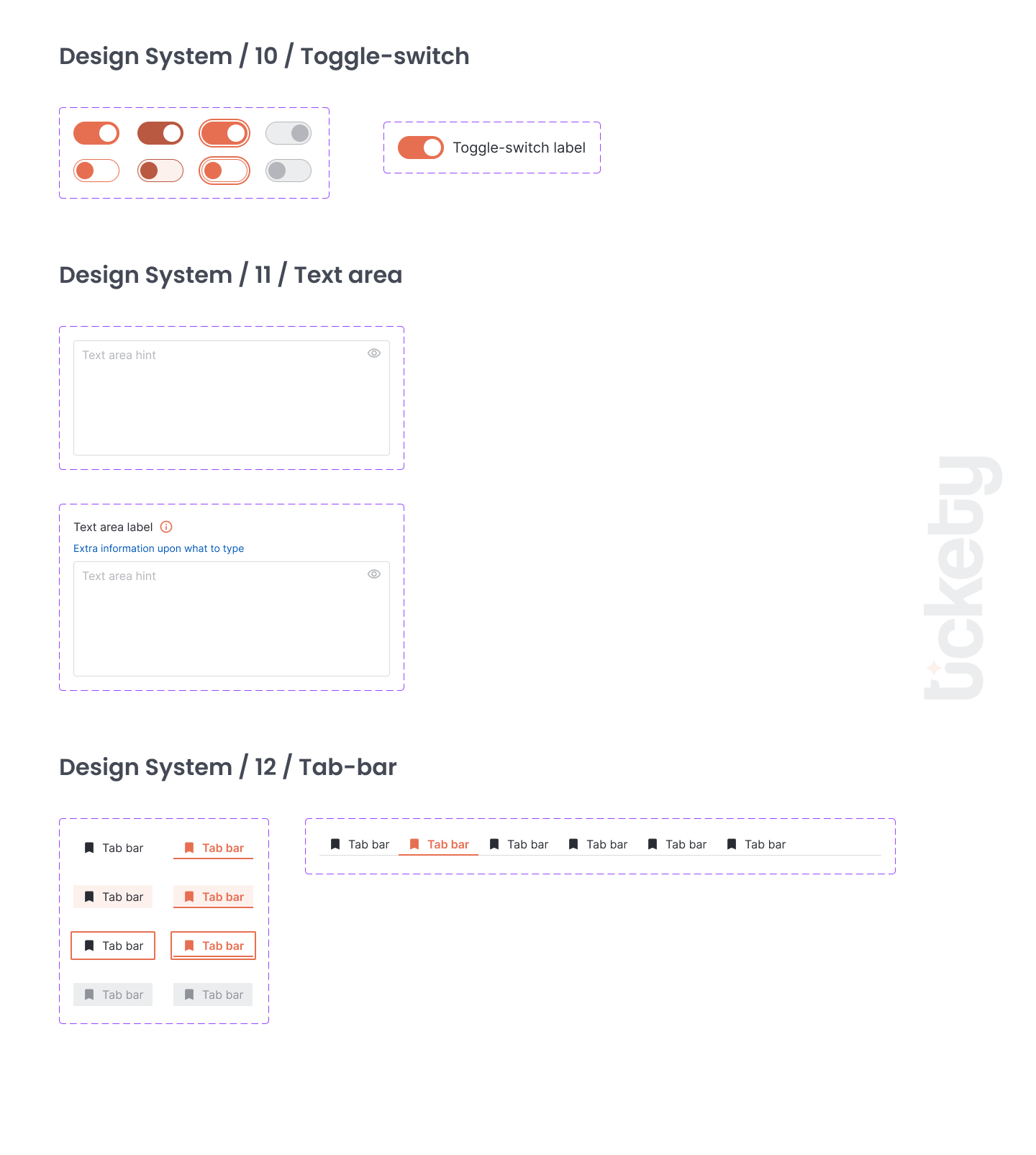Click the eye icon in the unlabeled text area

[x=374, y=353]
